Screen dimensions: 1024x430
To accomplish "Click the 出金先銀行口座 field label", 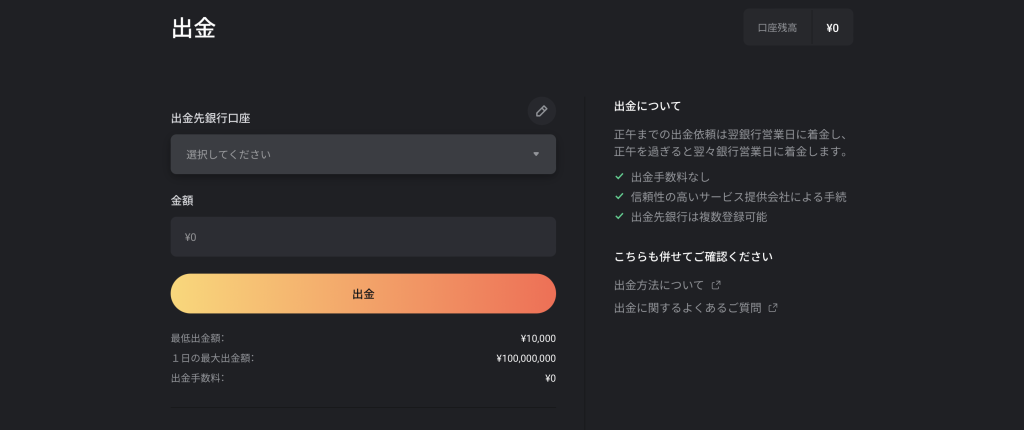I will [x=210, y=118].
